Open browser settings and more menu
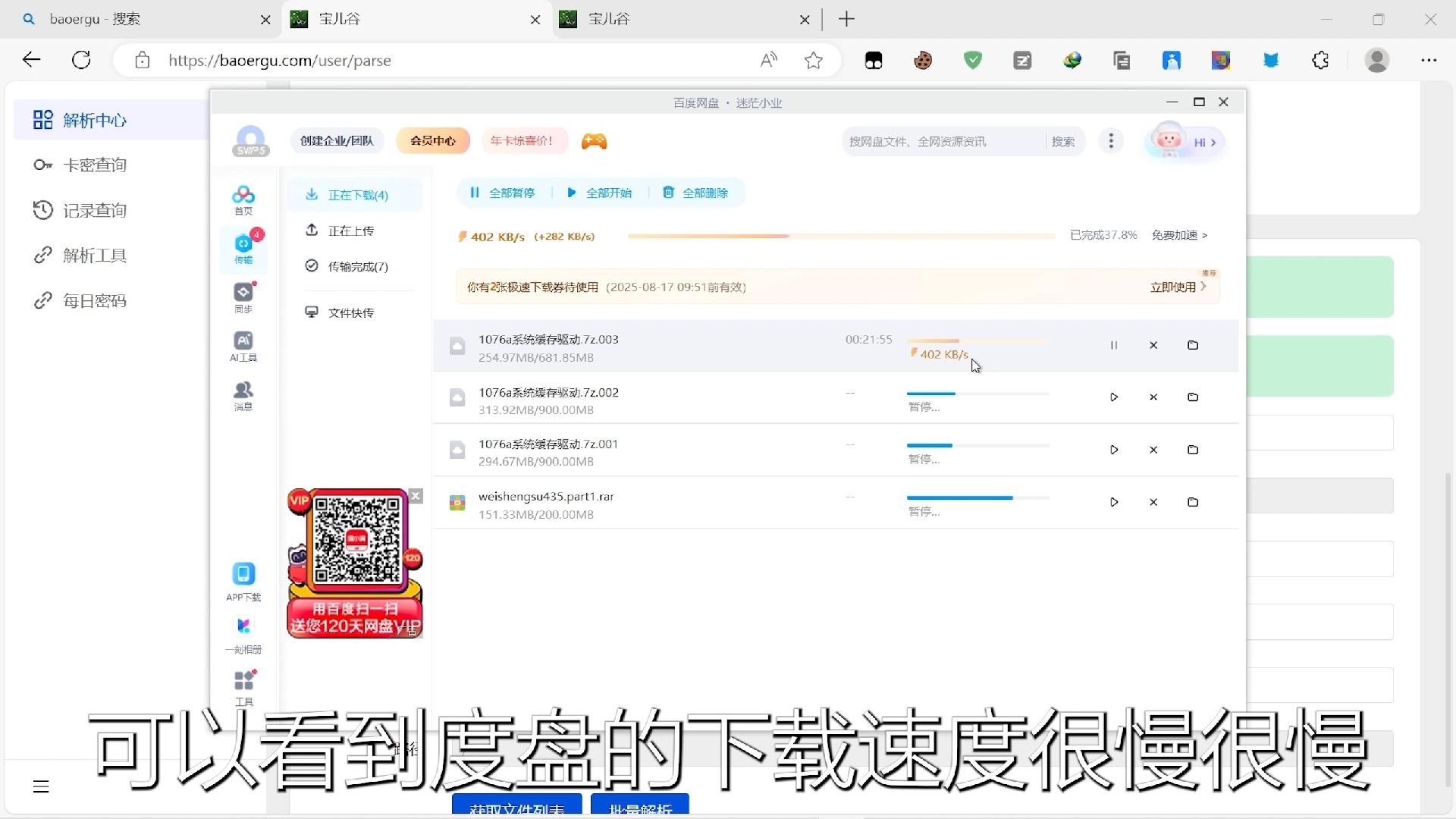This screenshot has height=819, width=1456. (x=1429, y=61)
